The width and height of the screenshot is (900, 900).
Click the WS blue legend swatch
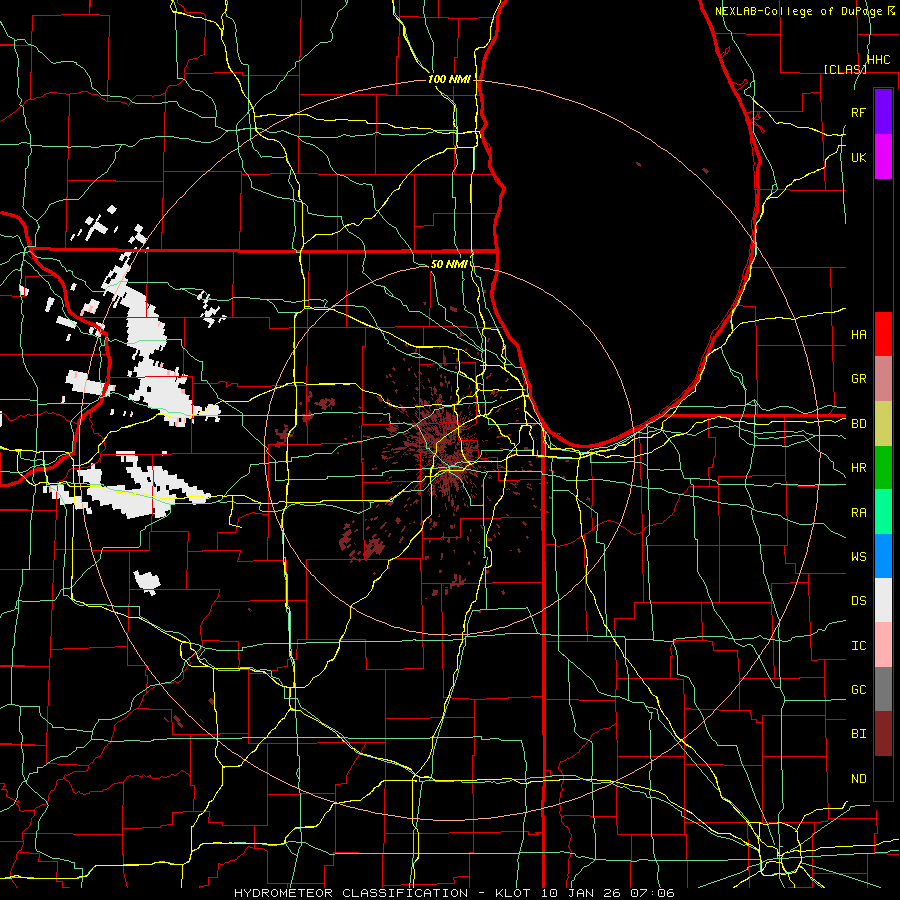(883, 556)
